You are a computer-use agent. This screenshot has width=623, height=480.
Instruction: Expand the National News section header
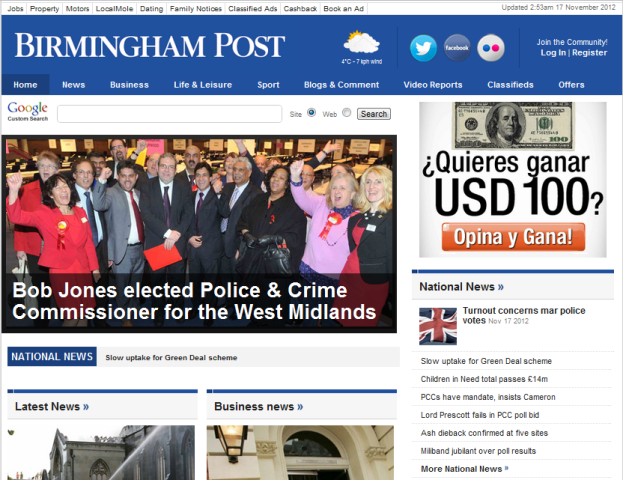(x=461, y=287)
